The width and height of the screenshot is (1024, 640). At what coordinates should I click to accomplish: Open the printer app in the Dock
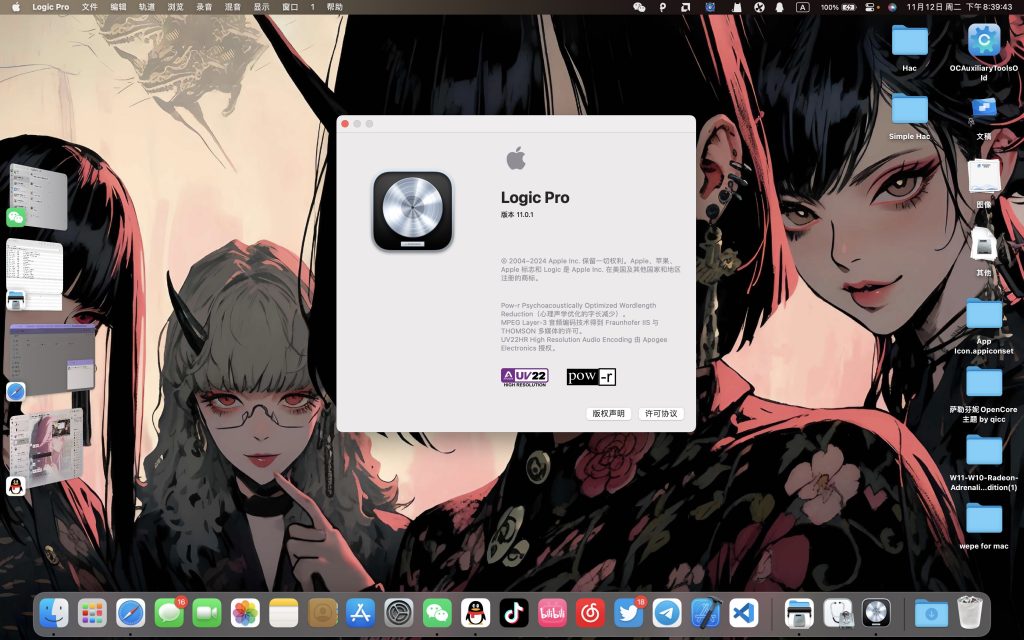tap(799, 614)
